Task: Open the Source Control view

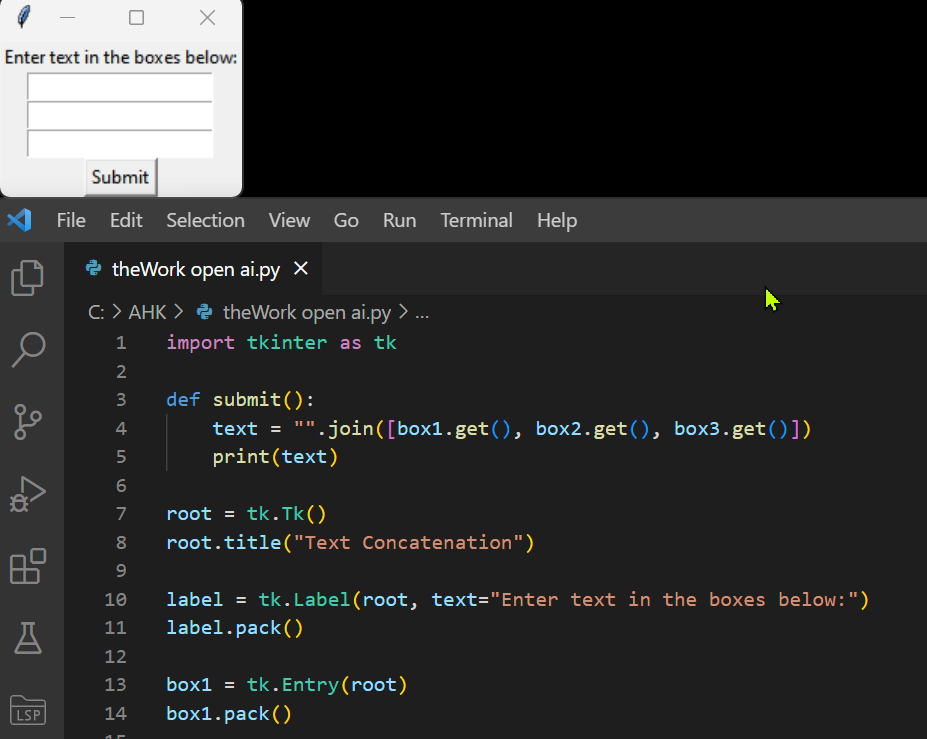Action: click(28, 422)
